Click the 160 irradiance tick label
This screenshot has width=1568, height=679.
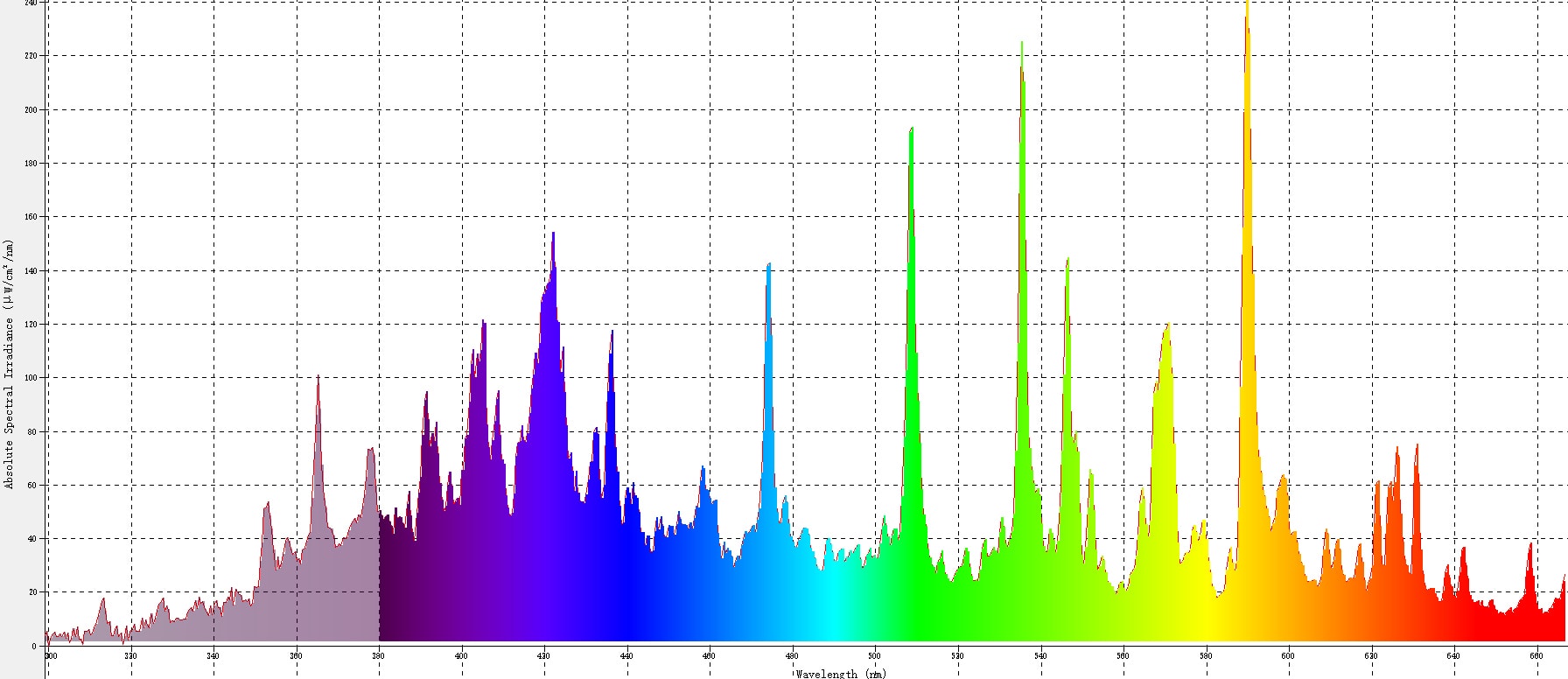[31, 217]
